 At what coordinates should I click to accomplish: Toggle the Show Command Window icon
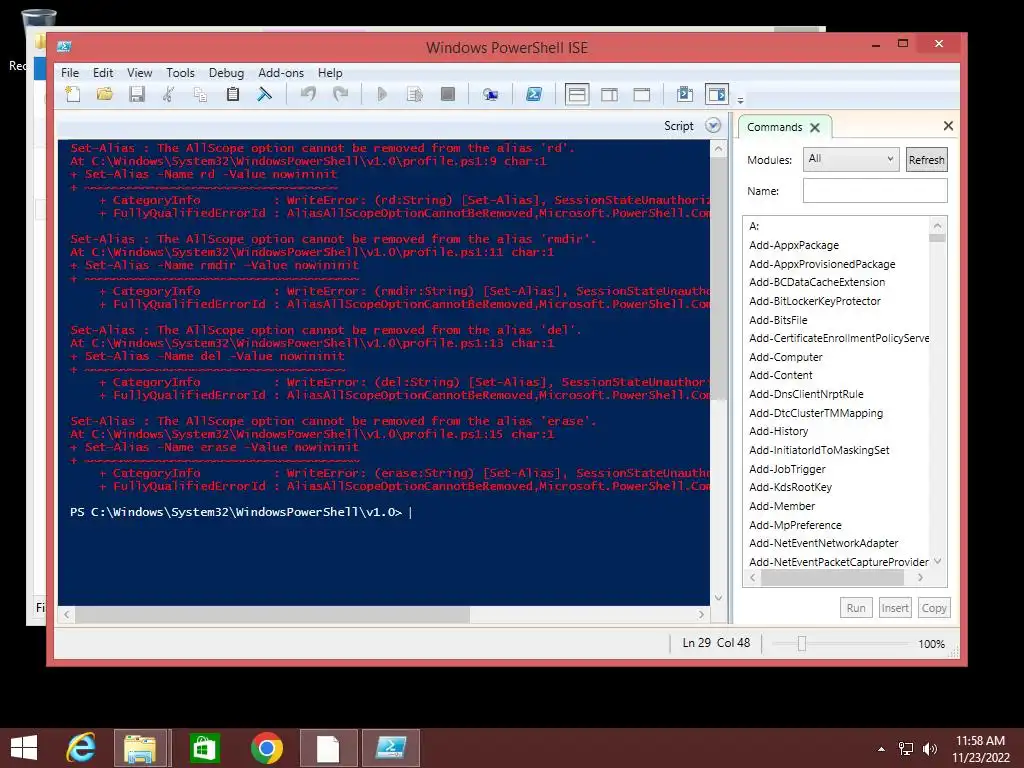[x=685, y=95]
